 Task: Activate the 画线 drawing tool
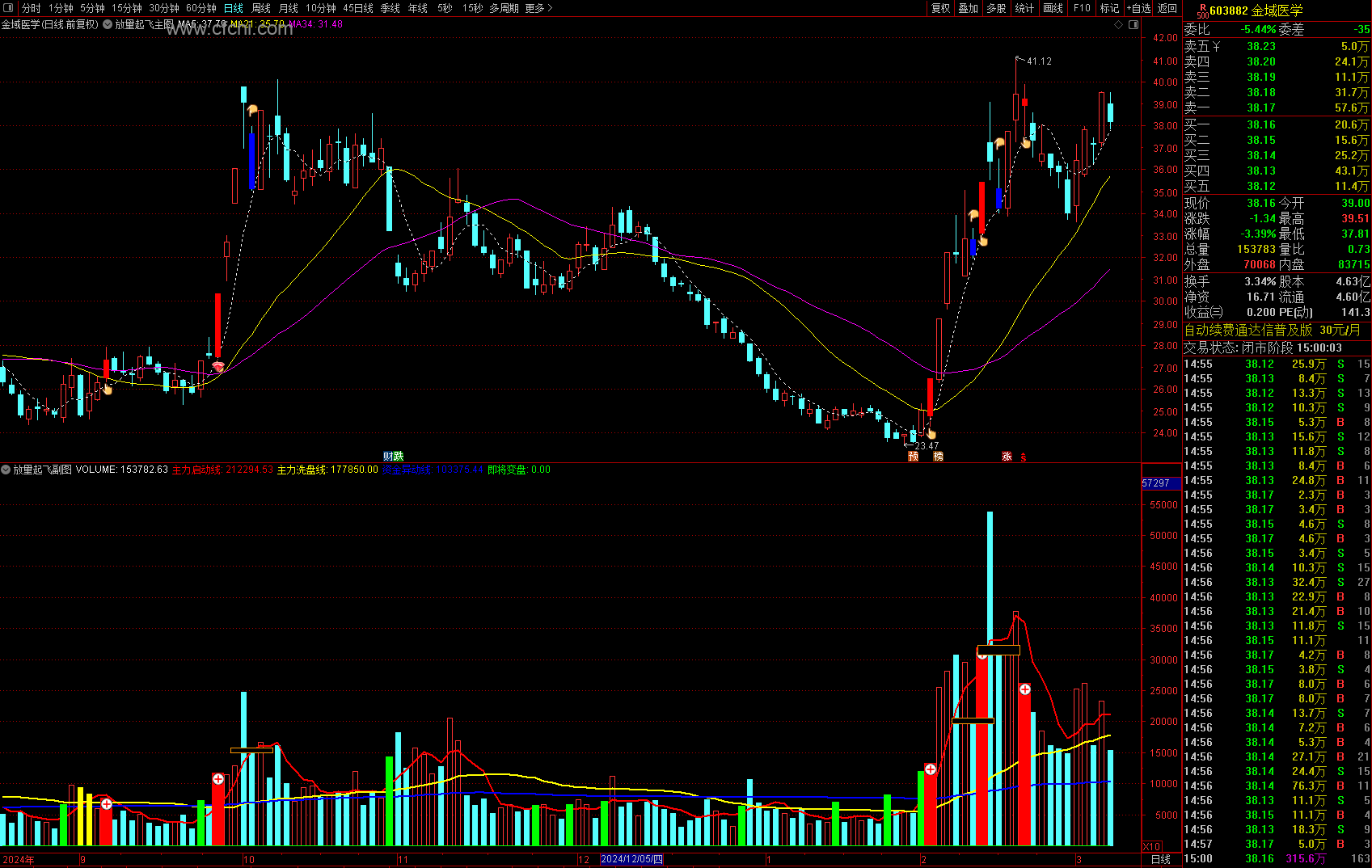click(1053, 8)
